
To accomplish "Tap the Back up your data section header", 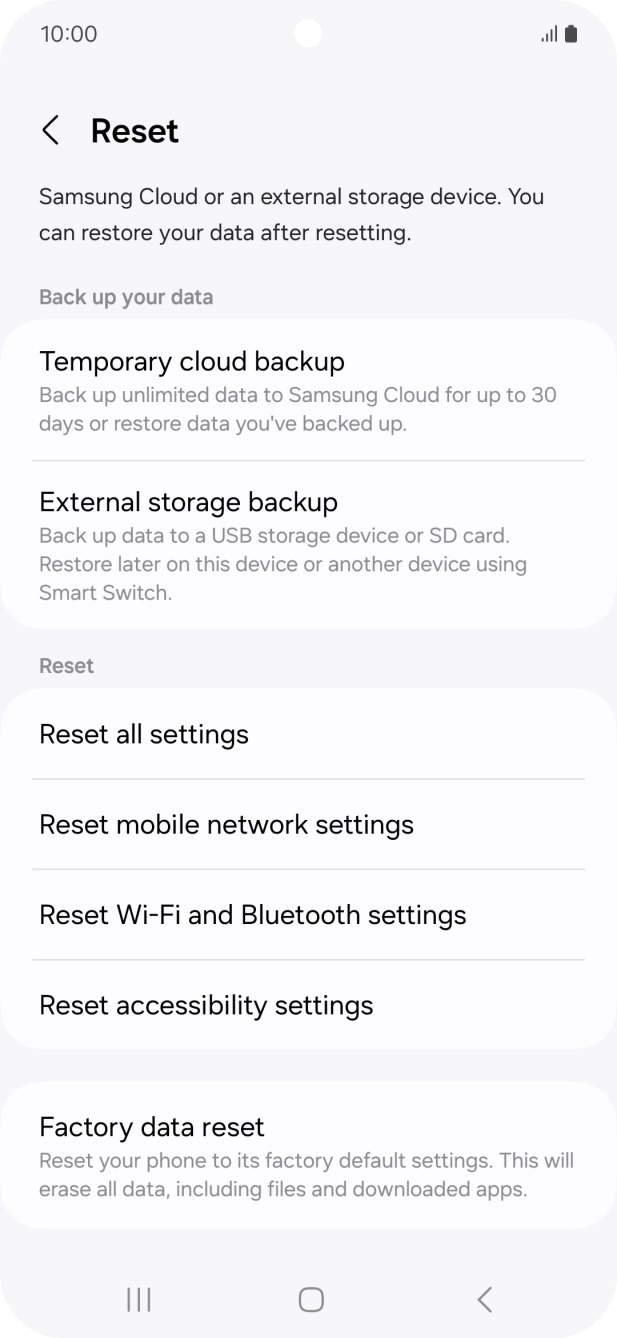I will click(126, 297).
